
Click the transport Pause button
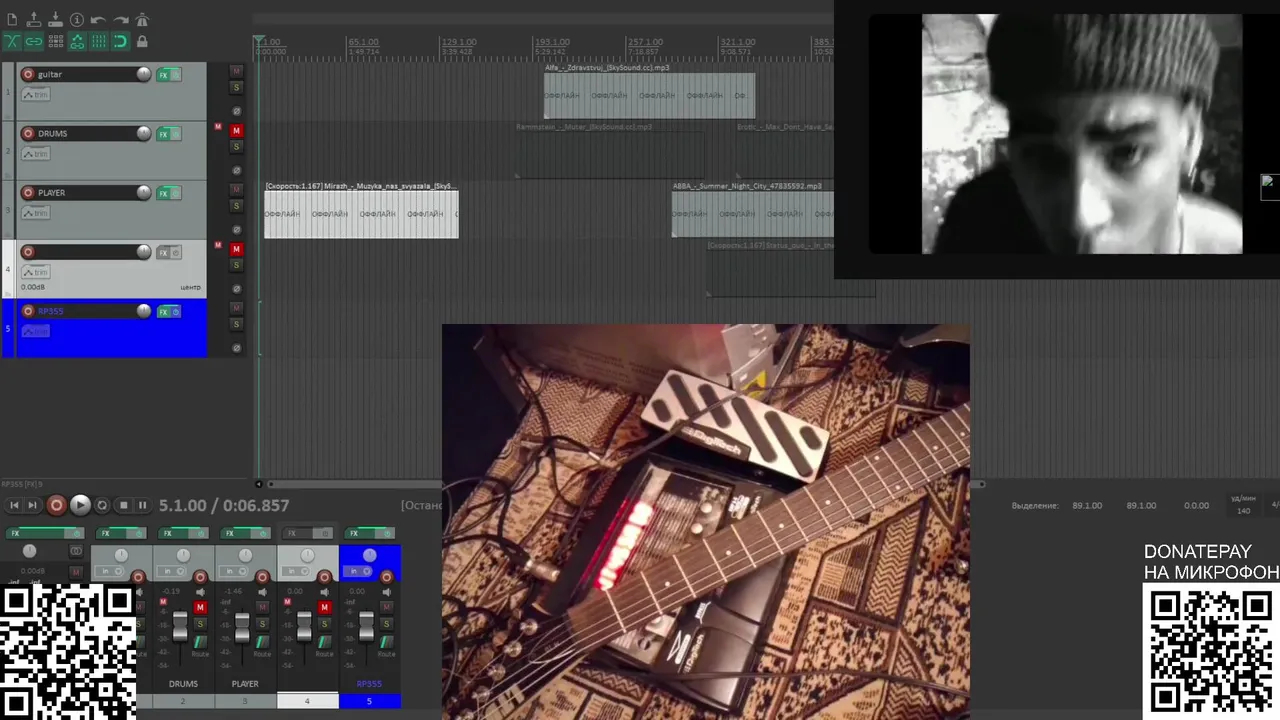point(143,506)
